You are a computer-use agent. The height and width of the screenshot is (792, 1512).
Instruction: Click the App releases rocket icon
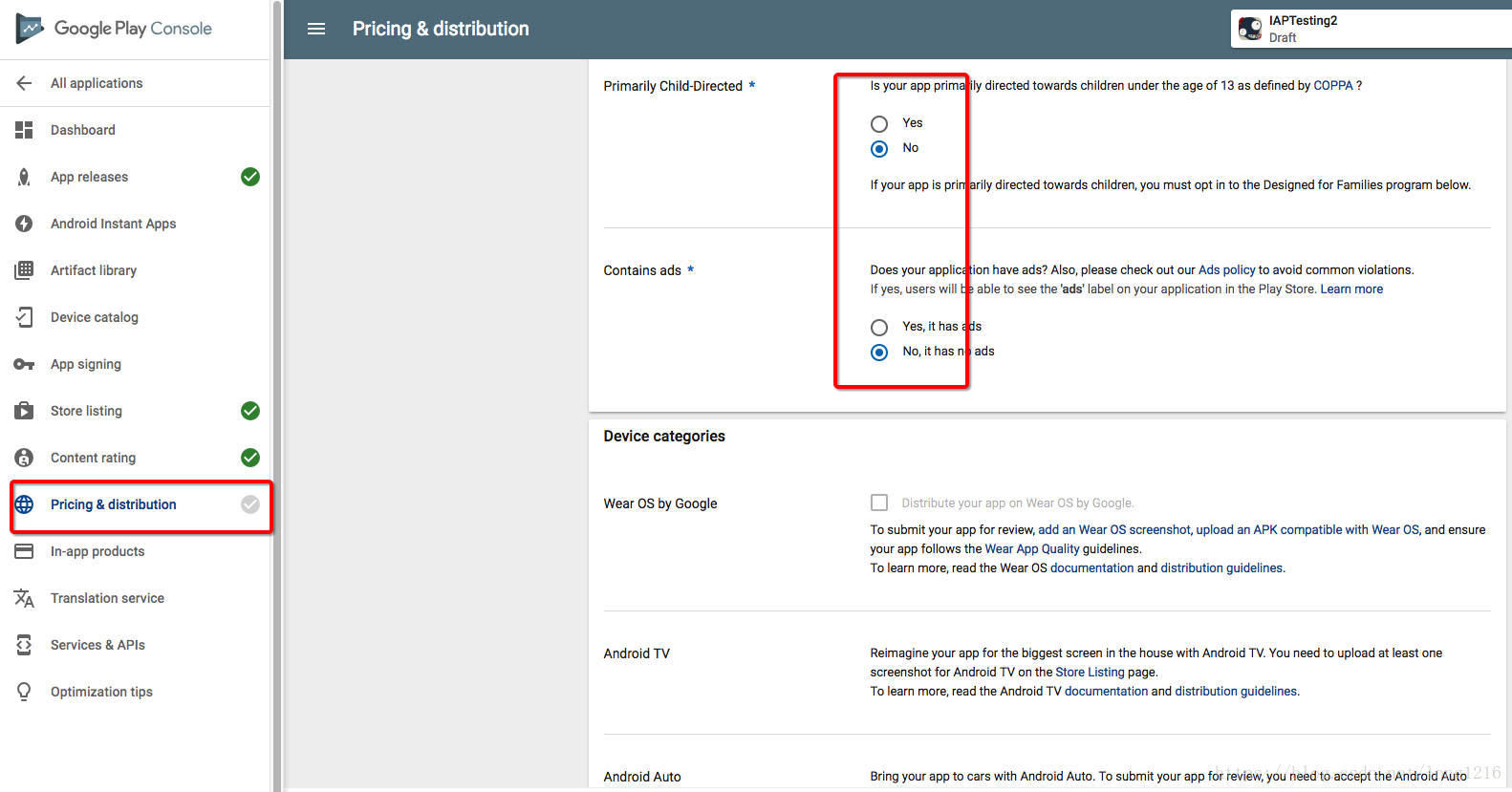[x=24, y=177]
